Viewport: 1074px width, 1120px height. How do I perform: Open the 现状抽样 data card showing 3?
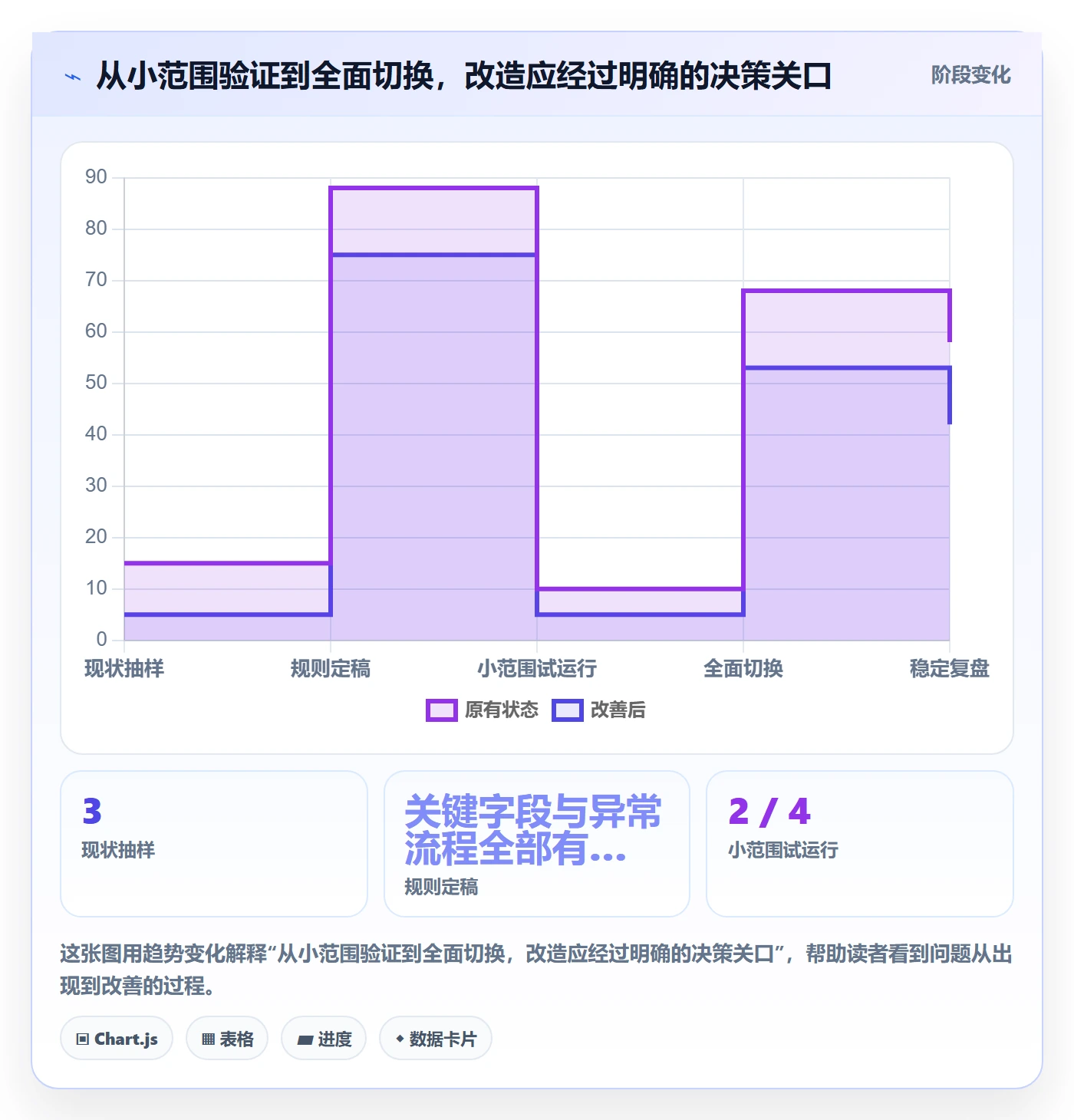214,844
